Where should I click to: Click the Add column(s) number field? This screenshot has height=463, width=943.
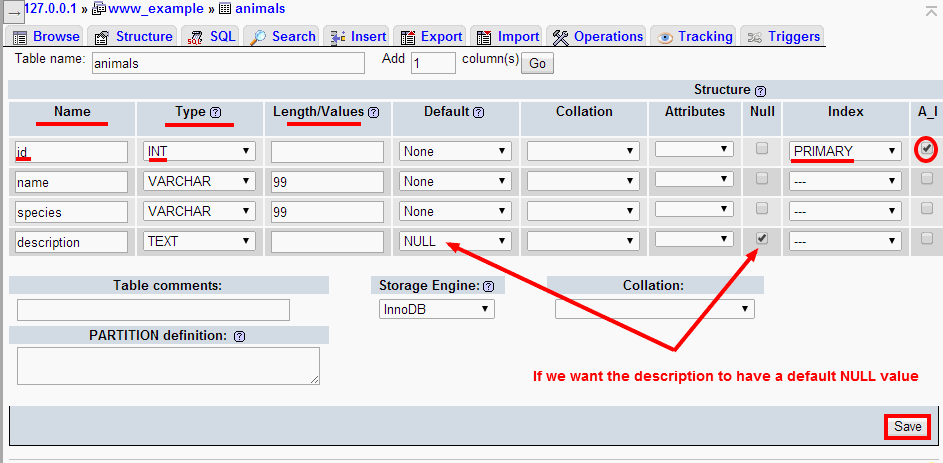434,63
